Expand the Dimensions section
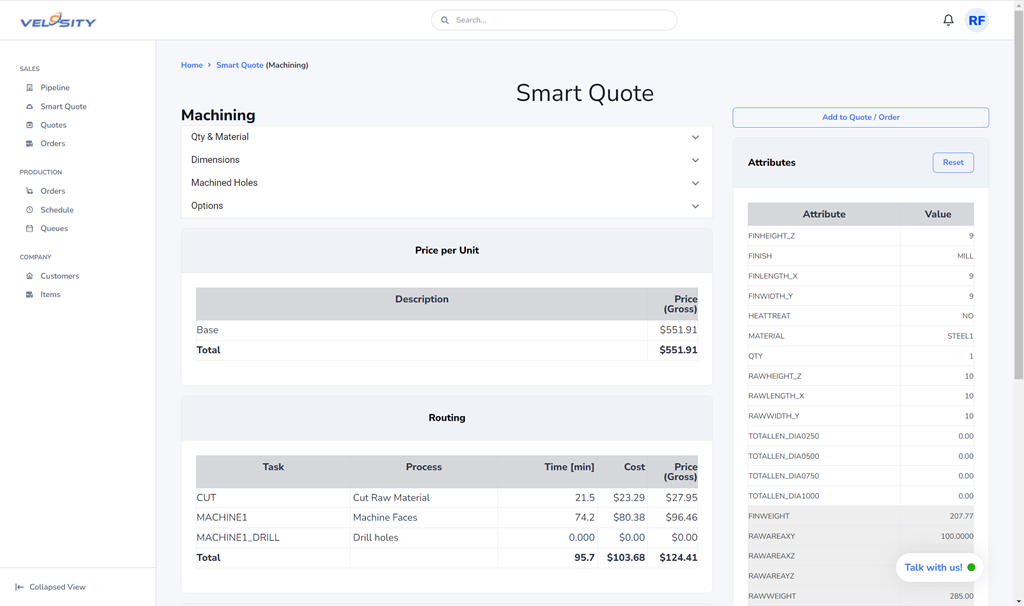Screen dimensions: 1024x606 [445, 160]
